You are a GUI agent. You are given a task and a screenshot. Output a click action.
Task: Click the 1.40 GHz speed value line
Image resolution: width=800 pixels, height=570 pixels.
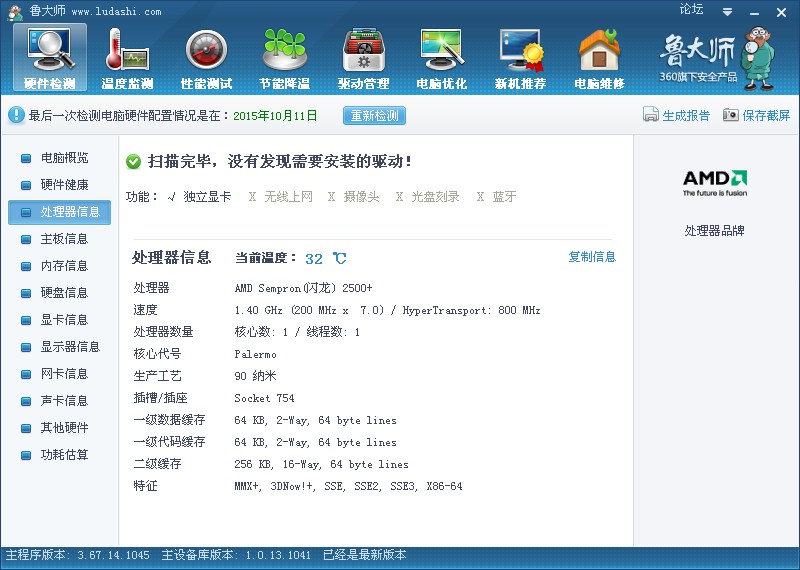click(x=387, y=310)
